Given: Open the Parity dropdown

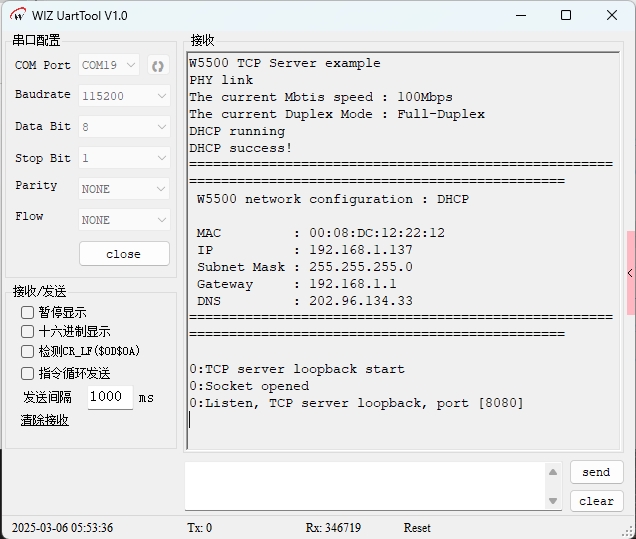Looking at the screenshot, I should 124,189.
